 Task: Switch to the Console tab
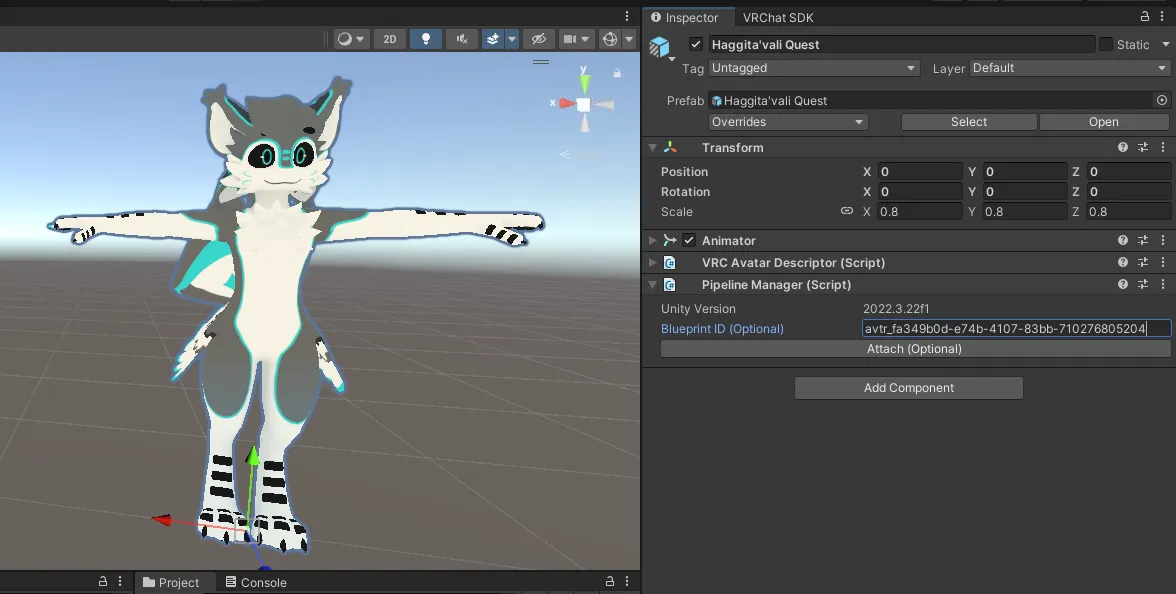pos(256,583)
